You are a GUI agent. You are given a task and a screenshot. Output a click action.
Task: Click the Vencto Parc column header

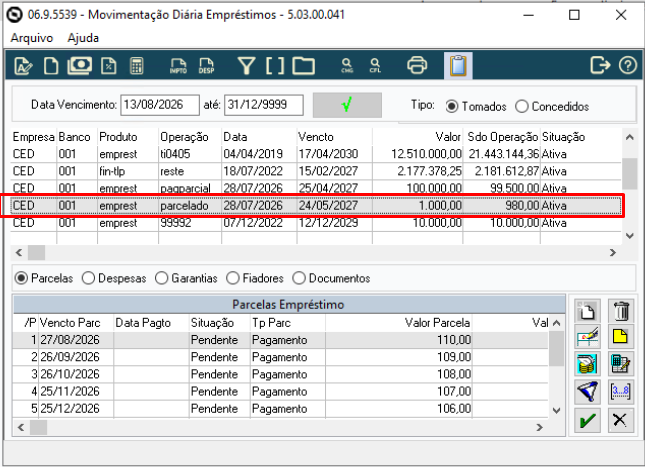click(x=76, y=323)
